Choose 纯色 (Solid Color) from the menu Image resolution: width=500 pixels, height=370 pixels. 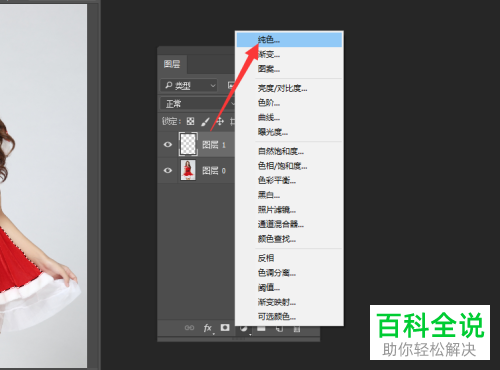(x=289, y=40)
